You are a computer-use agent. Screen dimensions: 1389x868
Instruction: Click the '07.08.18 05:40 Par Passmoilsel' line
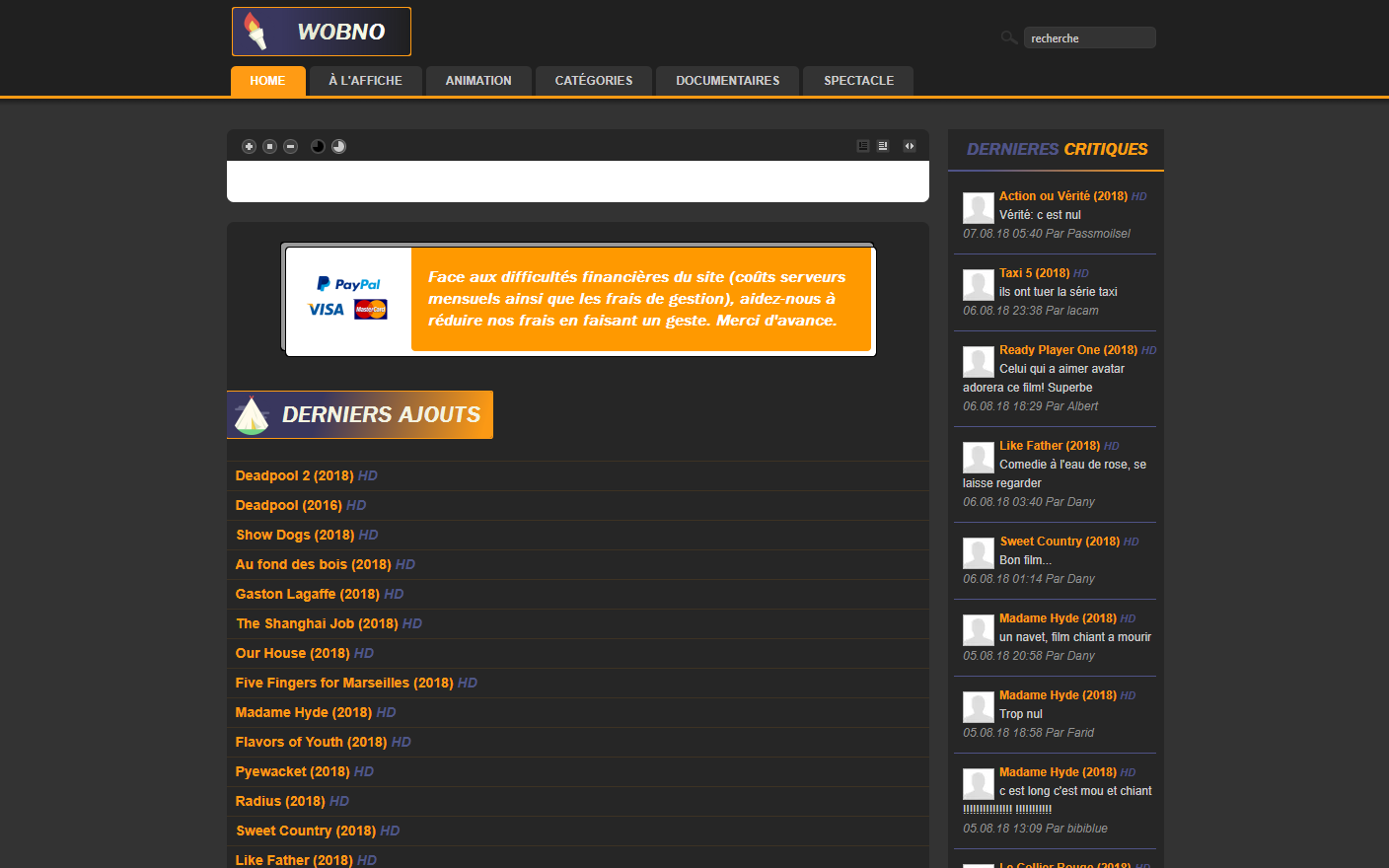click(1047, 234)
